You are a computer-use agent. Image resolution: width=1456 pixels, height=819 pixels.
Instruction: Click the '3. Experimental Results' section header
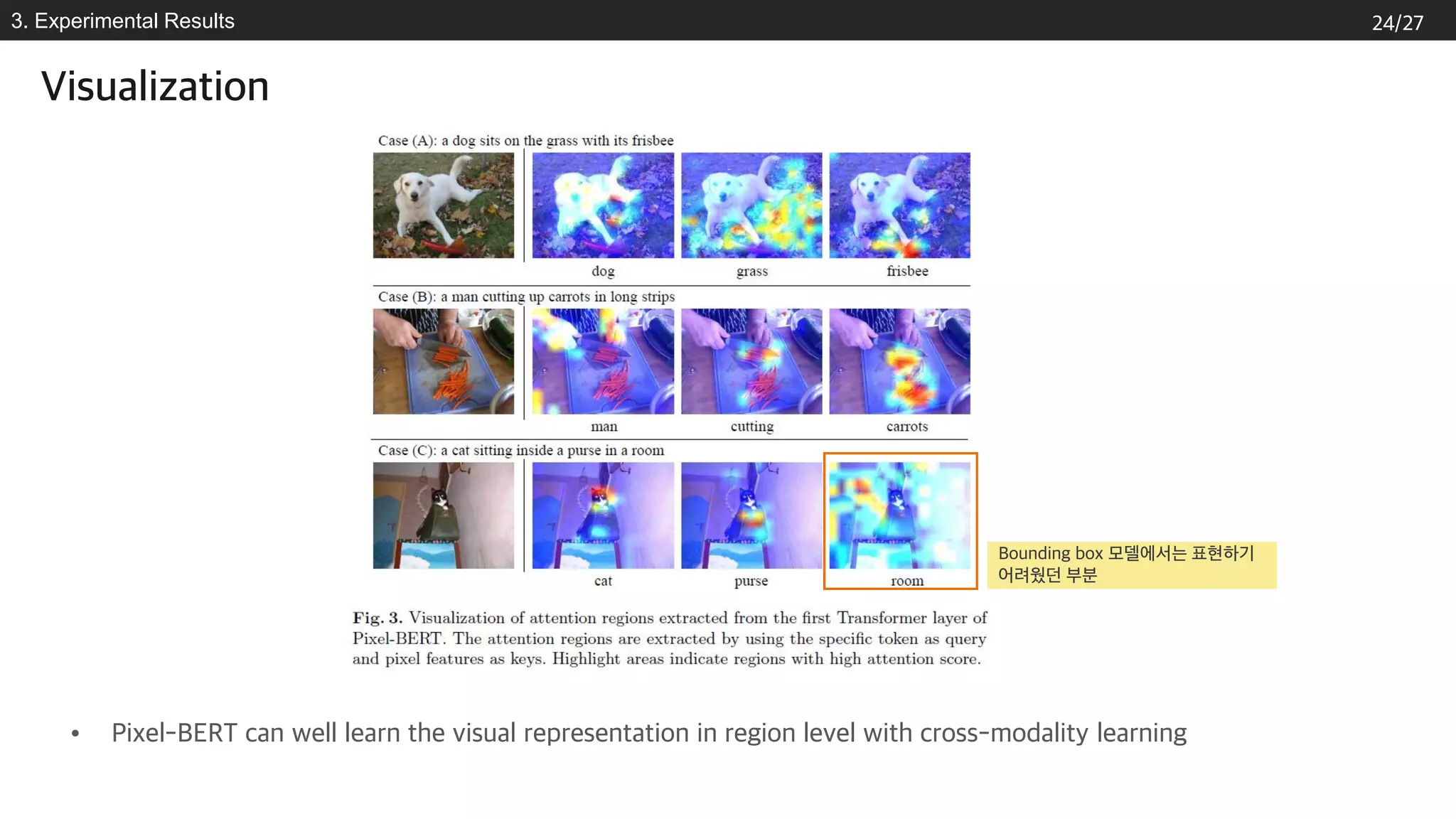click(x=122, y=21)
